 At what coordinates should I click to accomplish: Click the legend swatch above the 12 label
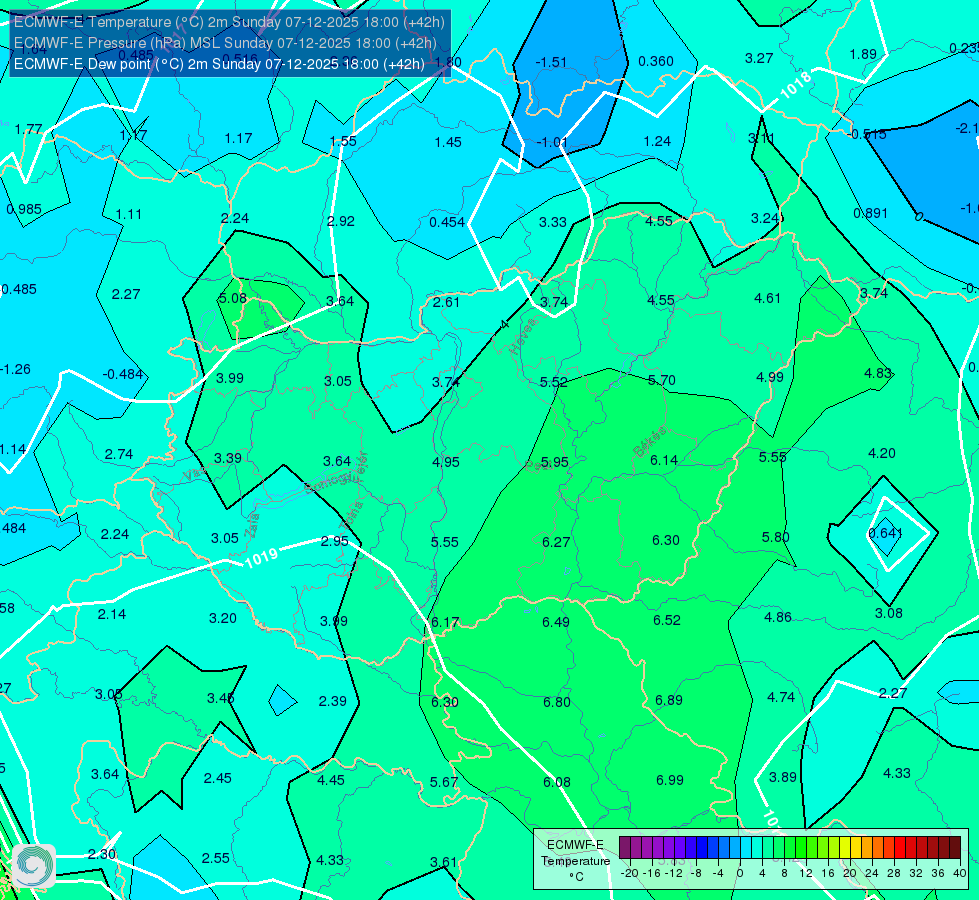802,848
